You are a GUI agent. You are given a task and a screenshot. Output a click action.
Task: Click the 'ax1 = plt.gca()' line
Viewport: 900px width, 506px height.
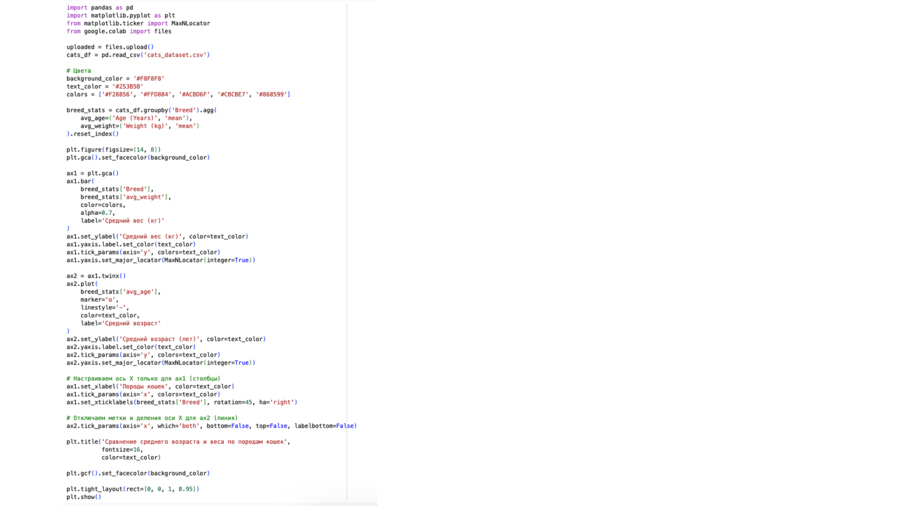[92, 173]
